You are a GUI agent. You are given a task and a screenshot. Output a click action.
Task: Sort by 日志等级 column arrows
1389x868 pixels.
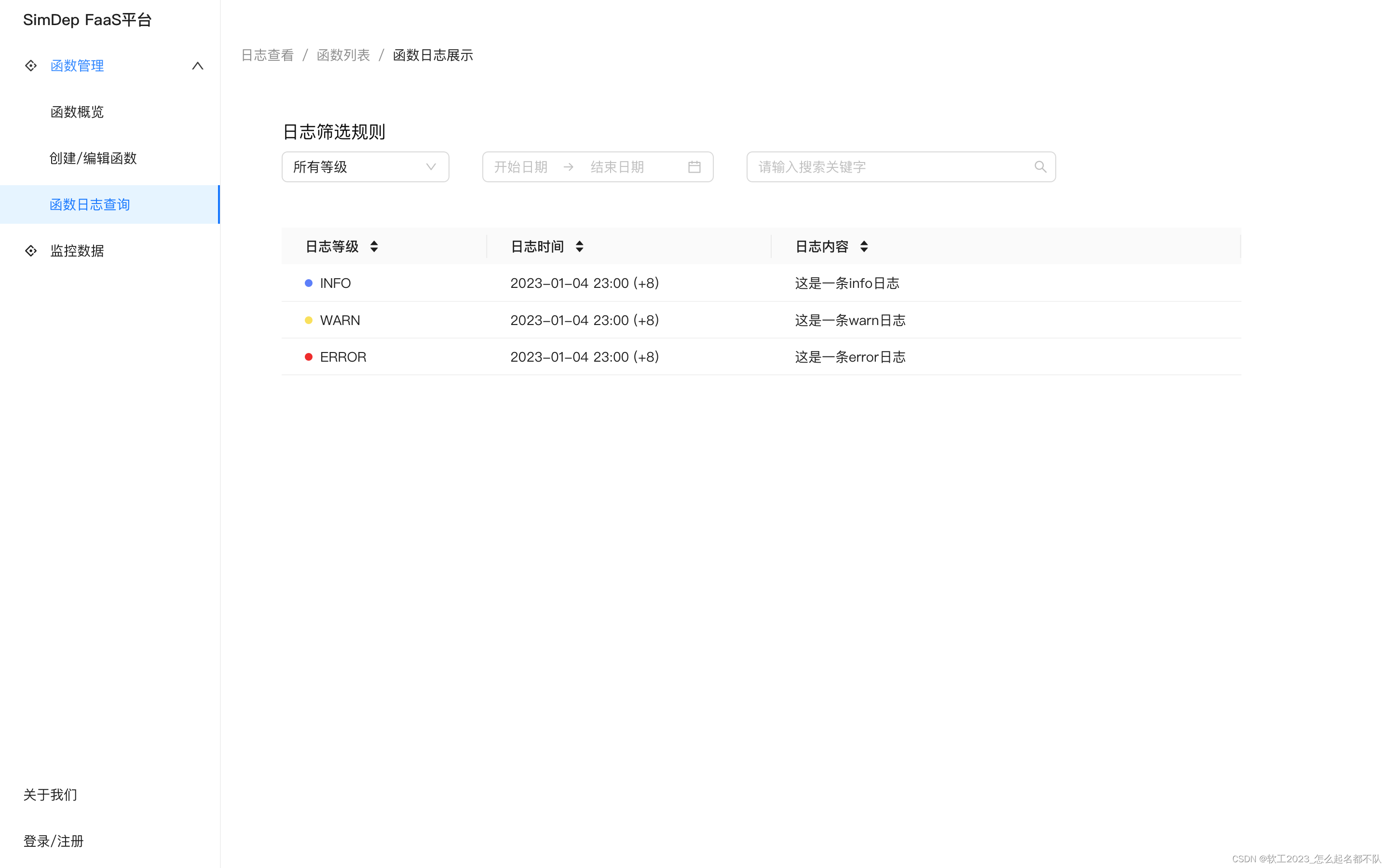tap(374, 247)
